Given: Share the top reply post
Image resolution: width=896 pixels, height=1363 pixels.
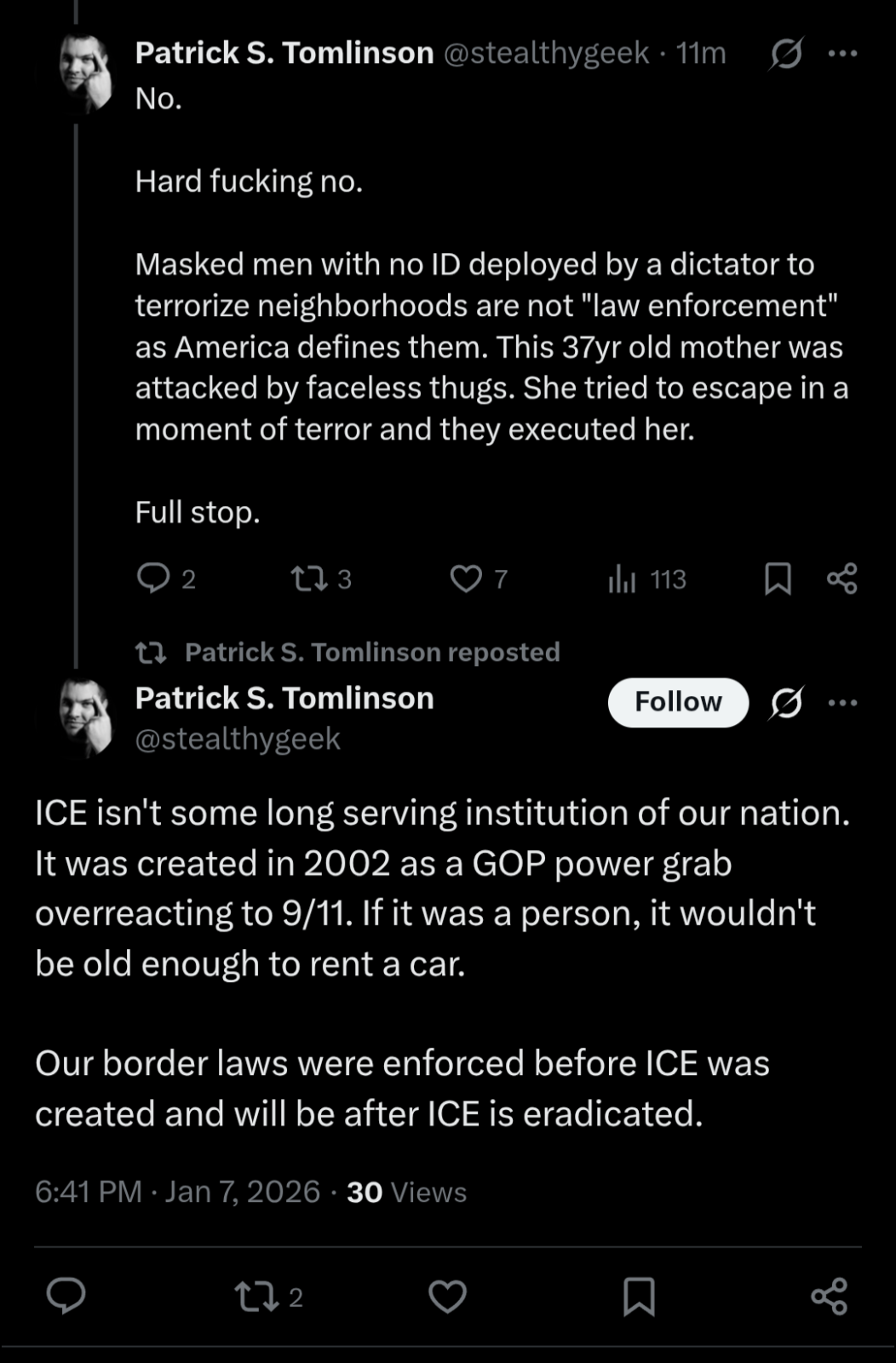Looking at the screenshot, I should (x=842, y=579).
